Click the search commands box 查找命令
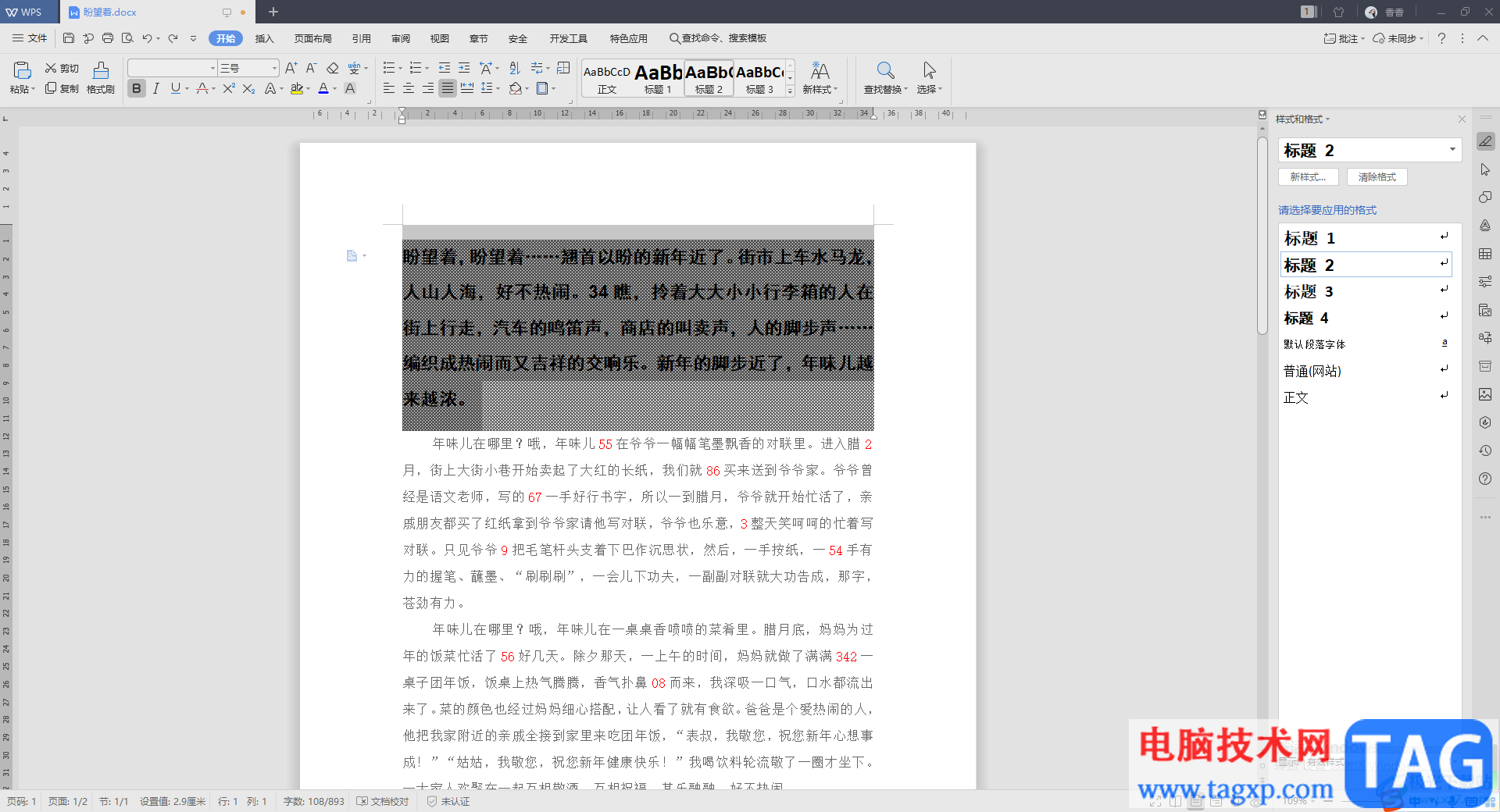Viewport: 1500px width, 812px height. pos(718,38)
